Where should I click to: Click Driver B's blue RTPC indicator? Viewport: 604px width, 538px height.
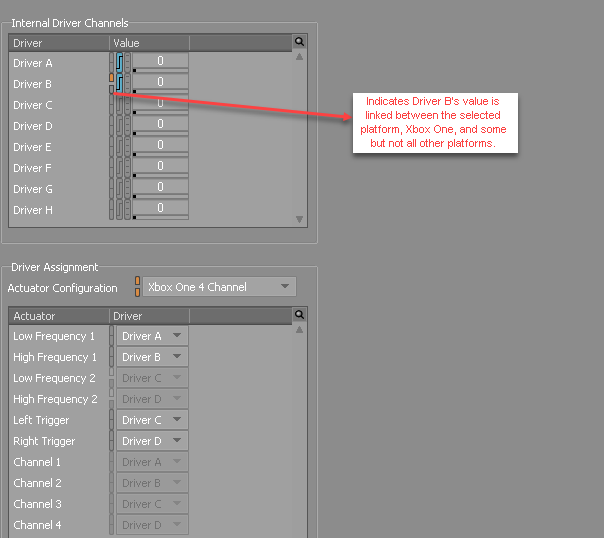[x=119, y=83]
